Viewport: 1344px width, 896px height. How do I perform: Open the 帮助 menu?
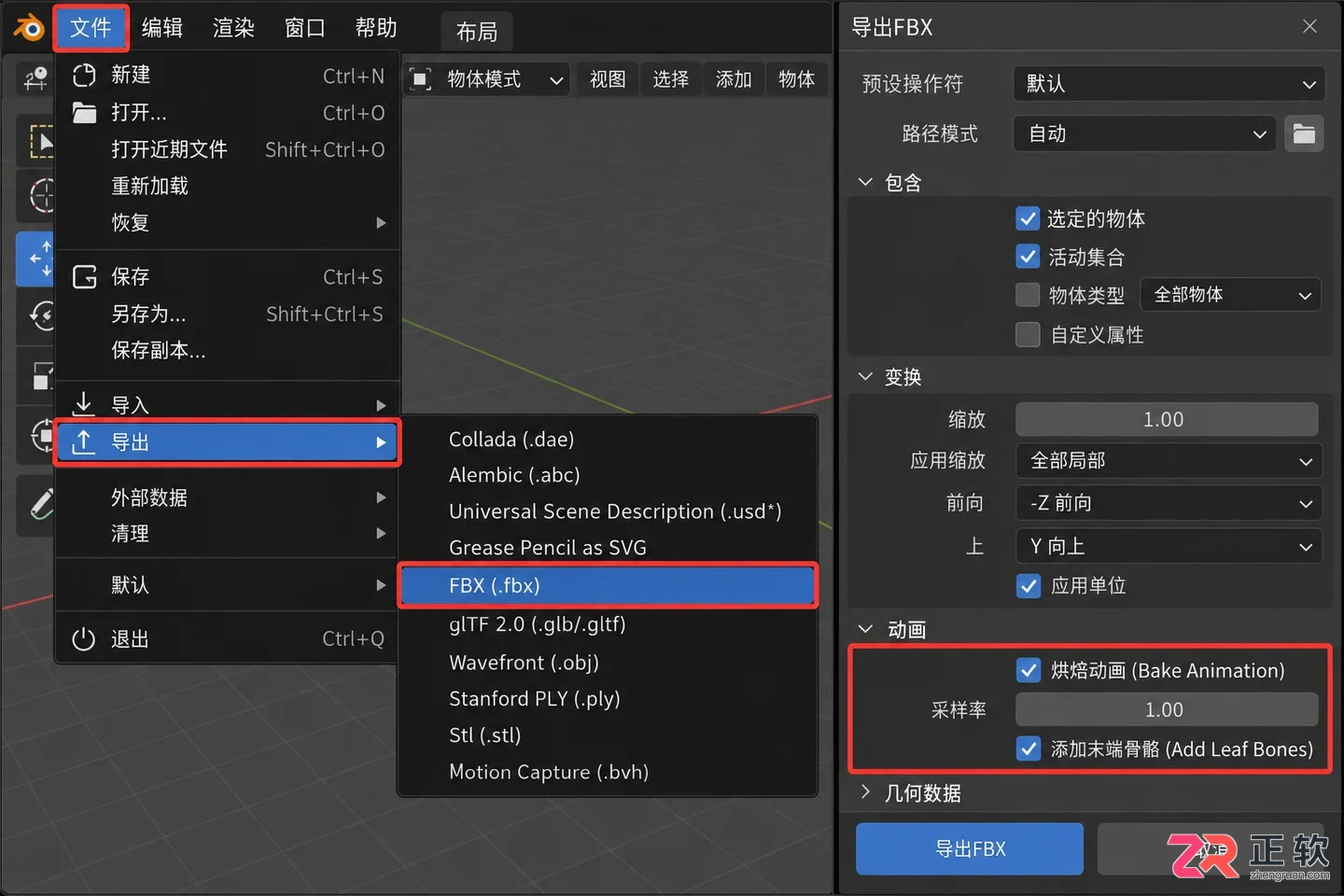376,28
